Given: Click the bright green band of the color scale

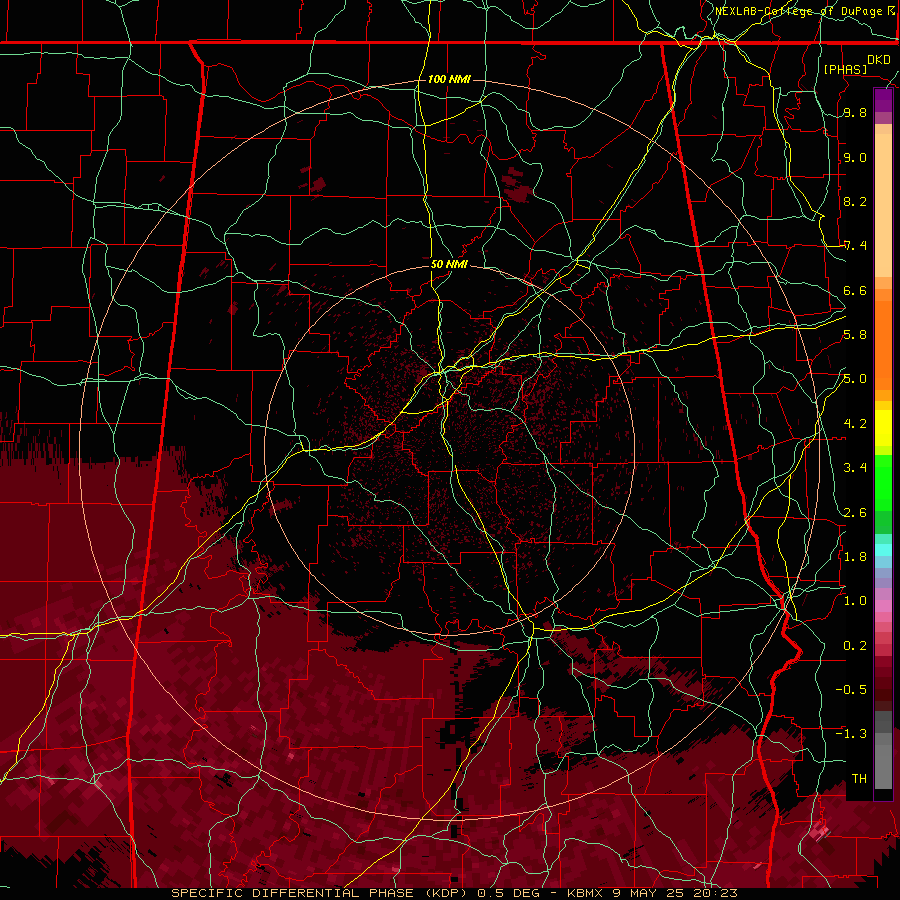Looking at the screenshot, I should pos(883,483).
